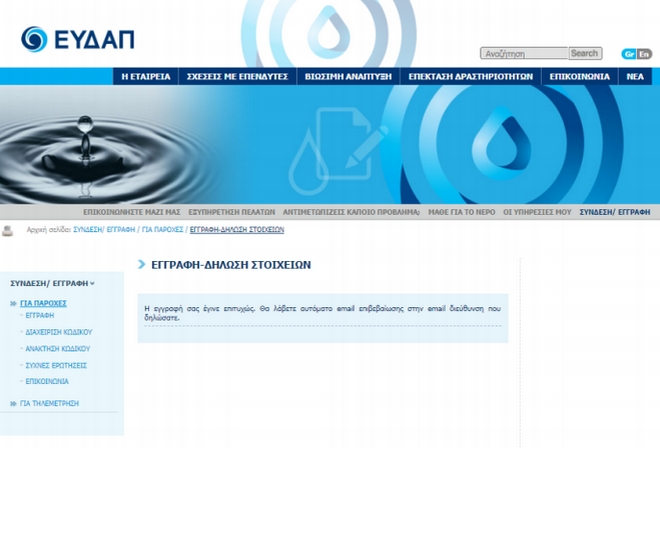Image resolution: width=660 pixels, height=559 pixels.
Task: Collapse the ΓΙΑ ΠΑΡΟΧΕΣ sidebar section
Action: coord(43,303)
